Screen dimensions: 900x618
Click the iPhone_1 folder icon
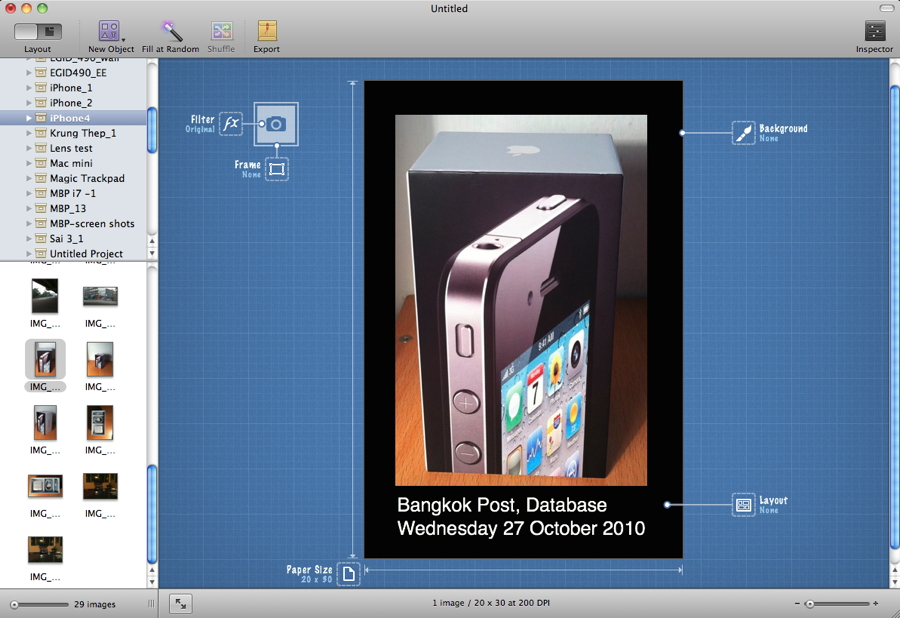41,88
